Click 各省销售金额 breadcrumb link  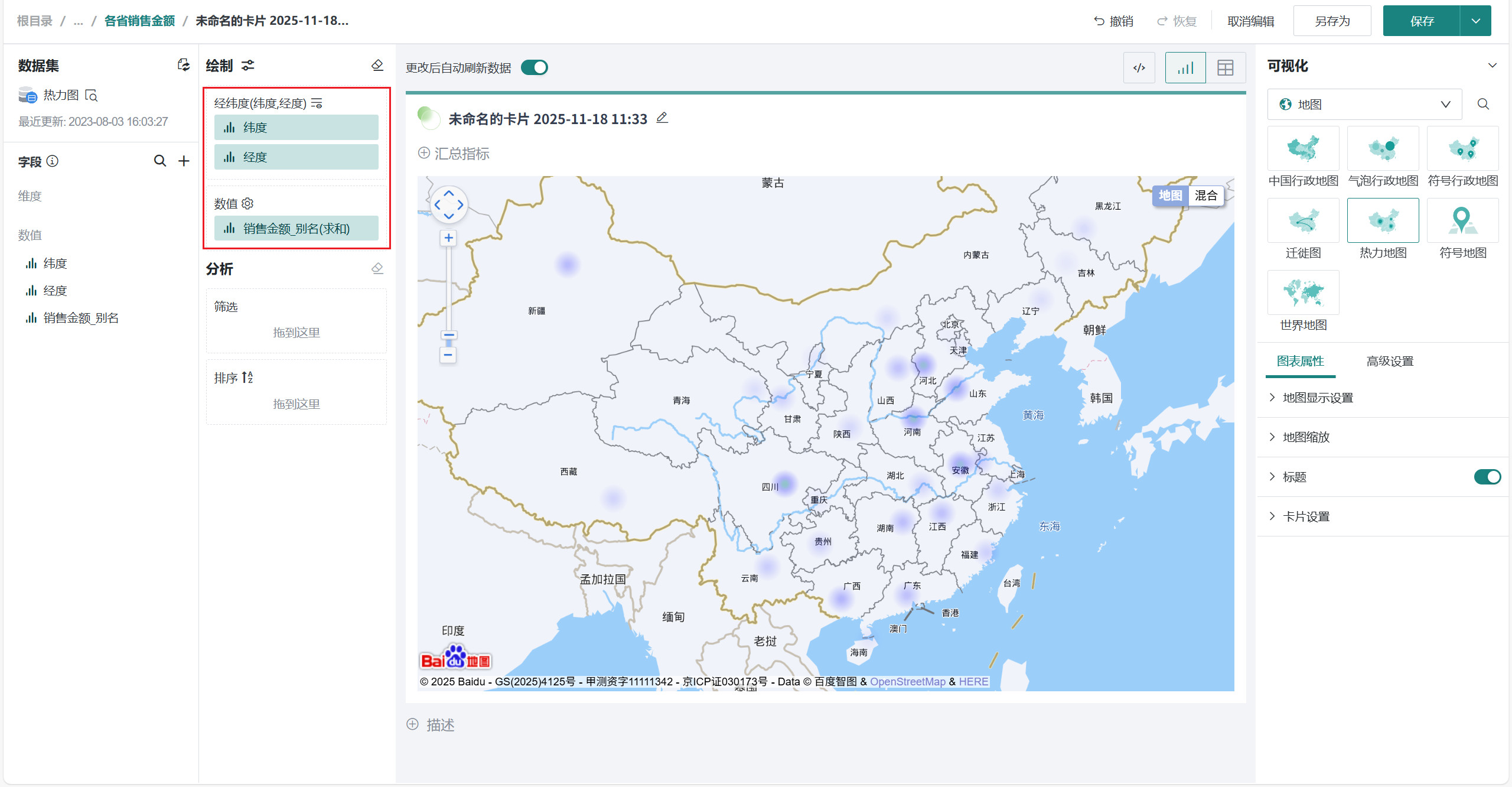(x=139, y=21)
